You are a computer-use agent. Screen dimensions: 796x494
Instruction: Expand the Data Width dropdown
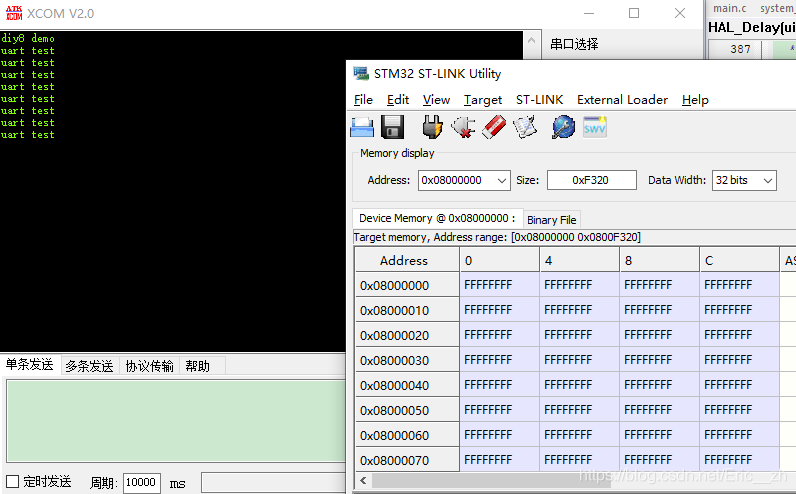pos(768,180)
